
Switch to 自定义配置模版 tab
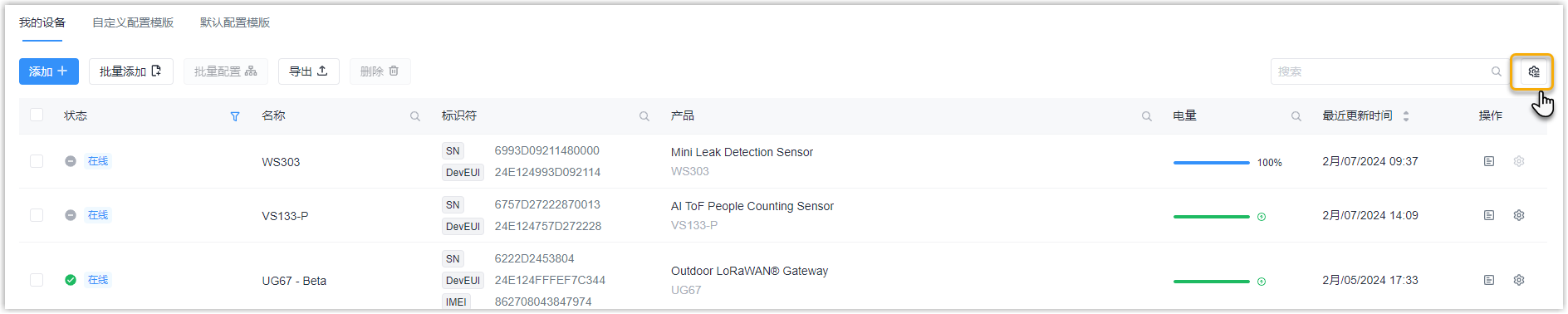pos(133,22)
